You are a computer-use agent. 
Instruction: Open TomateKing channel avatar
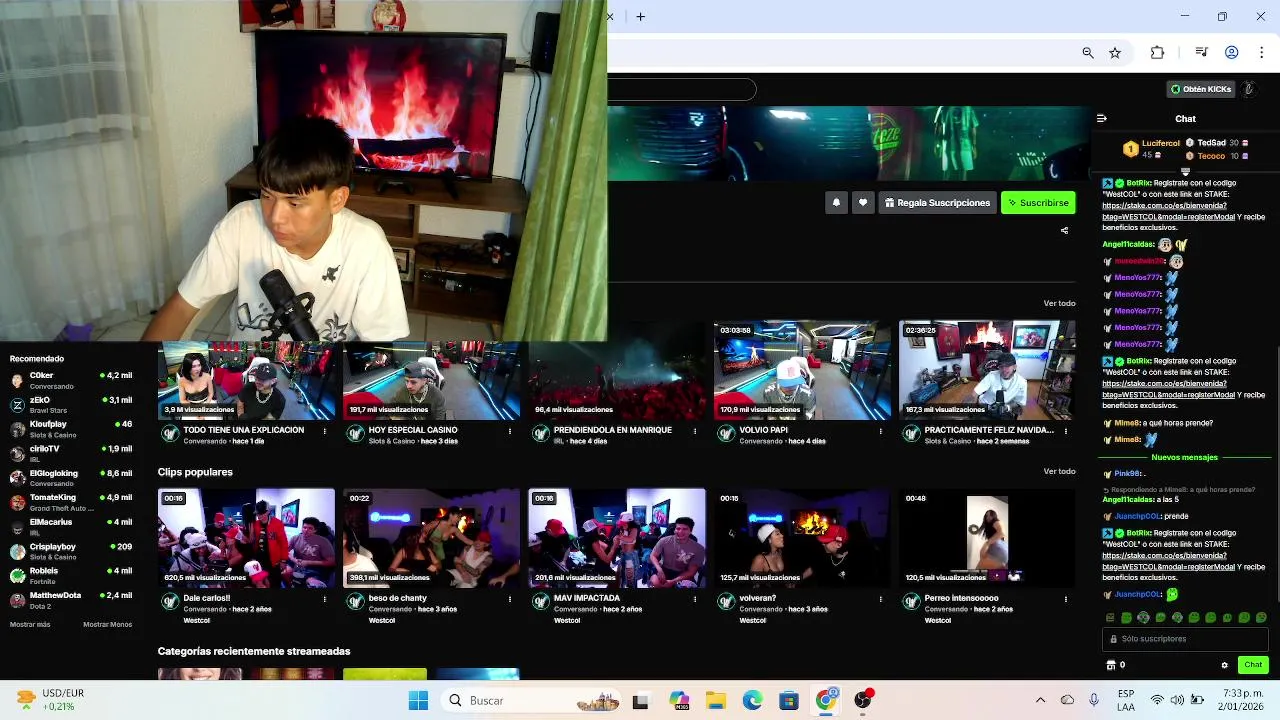17,502
